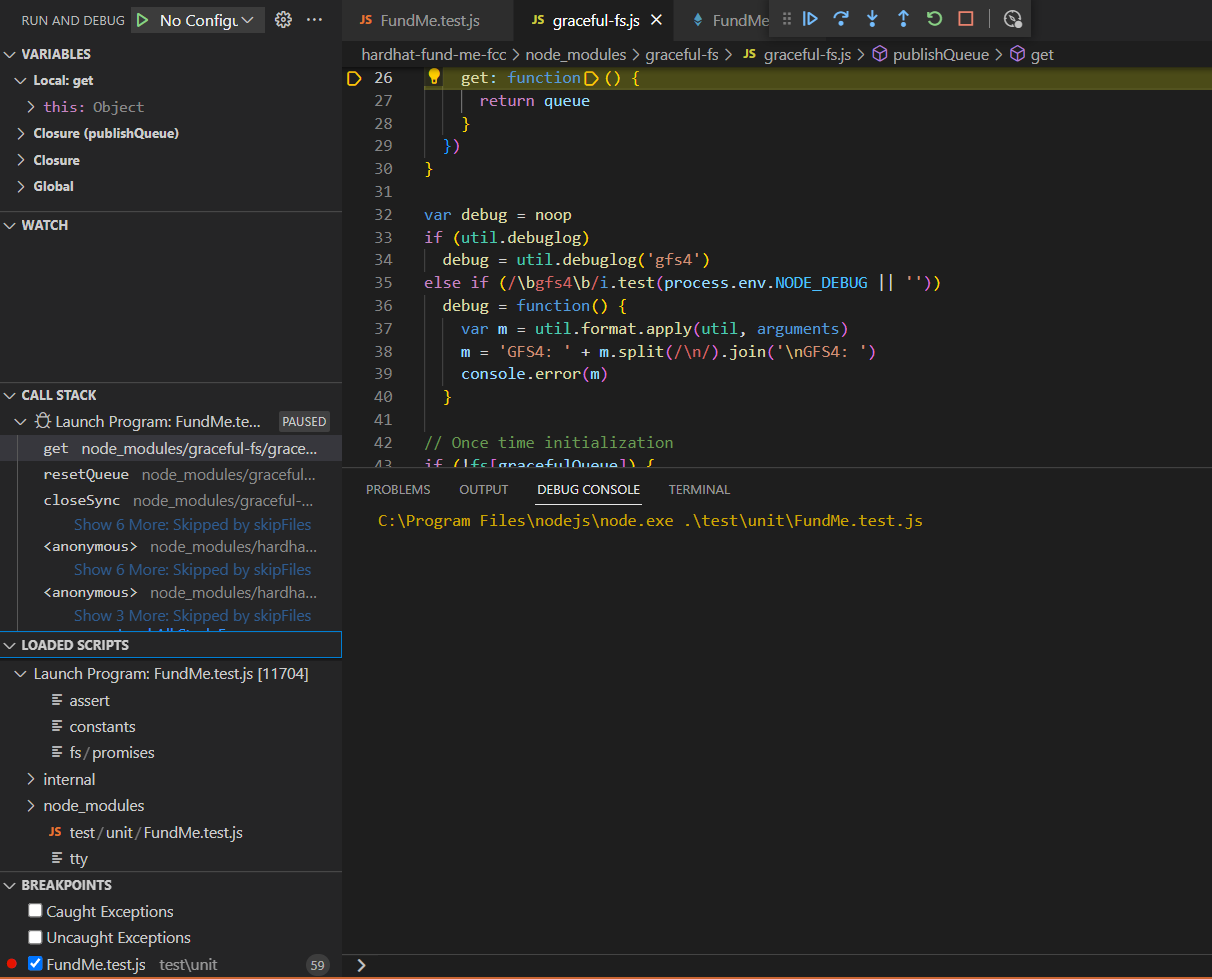Viewport: 1212px width, 979px height.
Task: Click the Step Into debug icon
Action: [x=873, y=19]
